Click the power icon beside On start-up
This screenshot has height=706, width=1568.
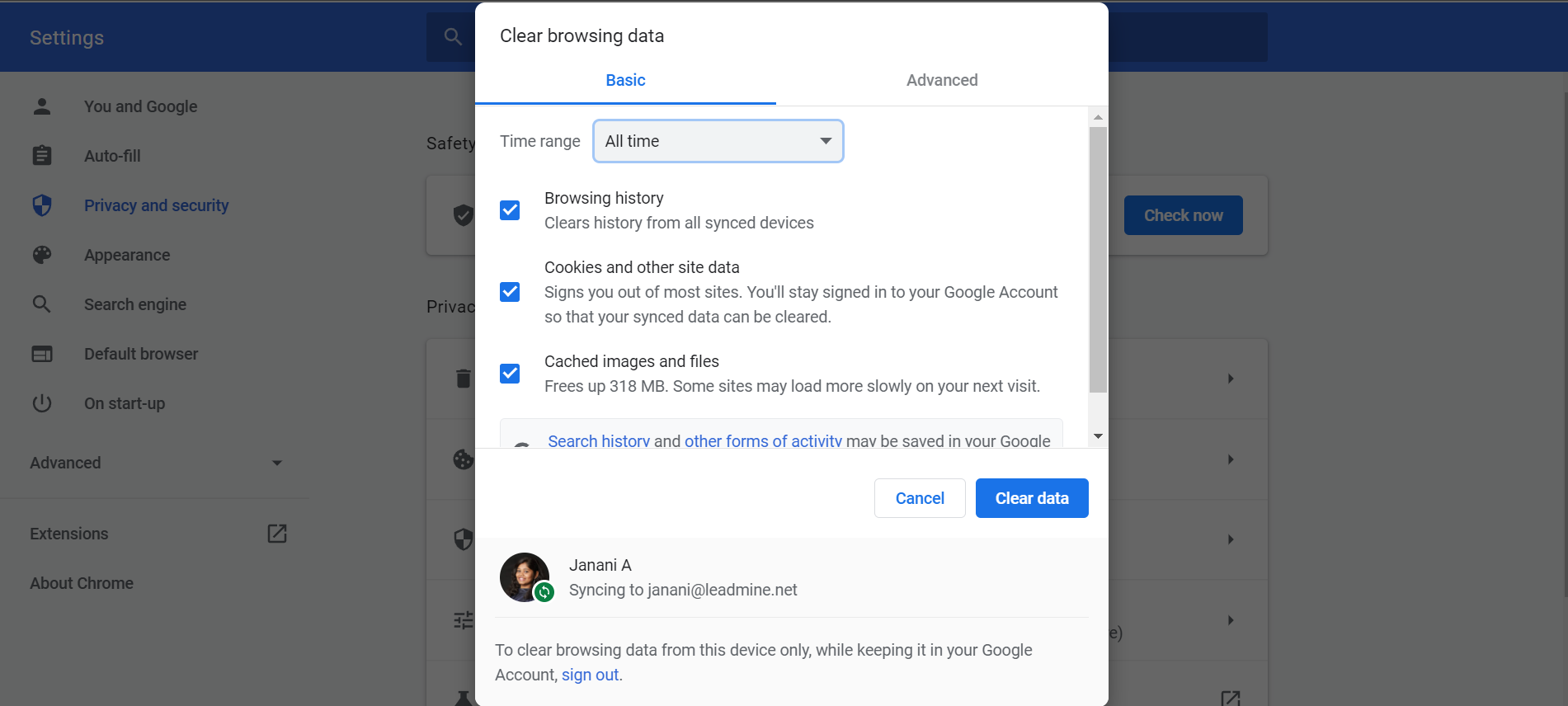pyautogui.click(x=42, y=403)
